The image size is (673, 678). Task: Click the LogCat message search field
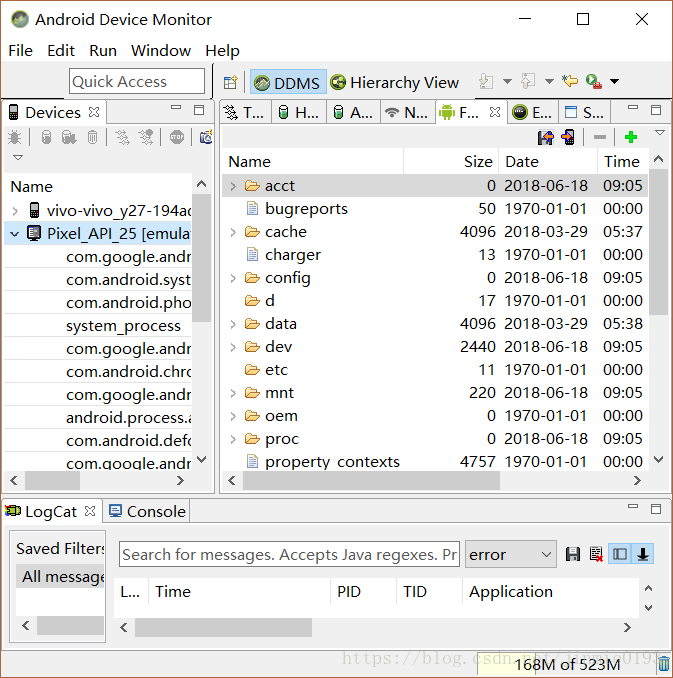click(x=289, y=554)
